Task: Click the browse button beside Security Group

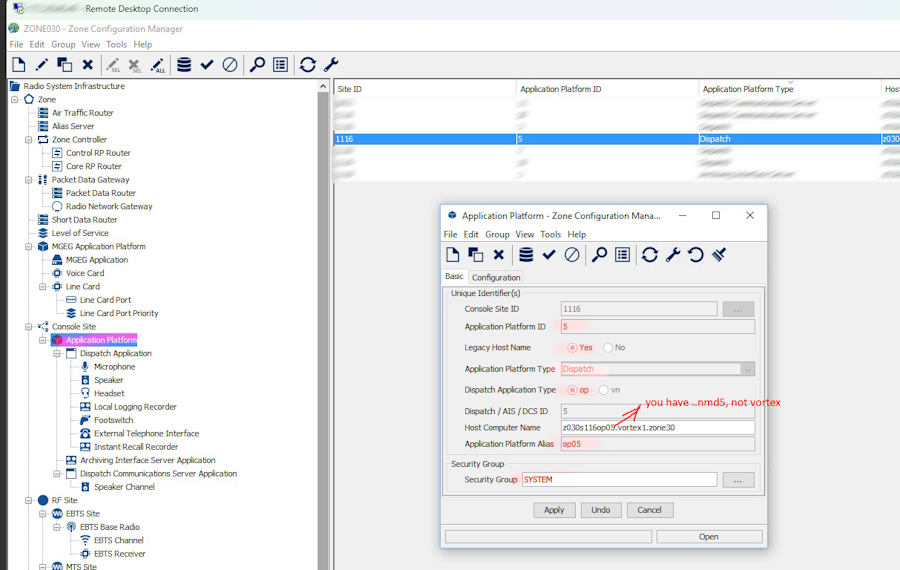Action: (x=738, y=480)
